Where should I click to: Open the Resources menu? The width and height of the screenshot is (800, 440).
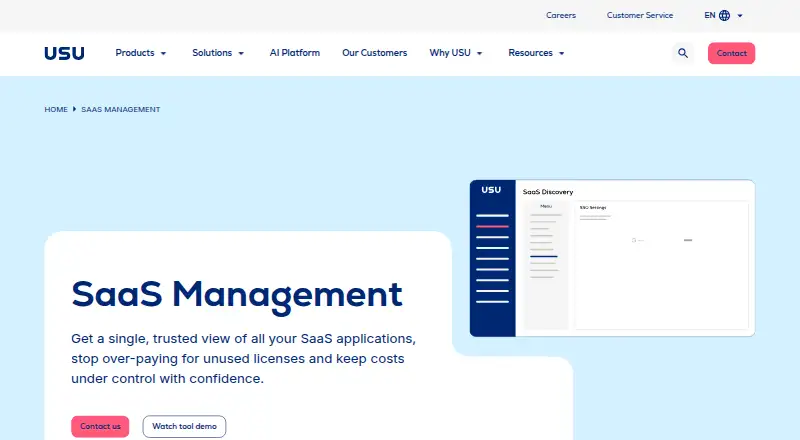tap(530, 53)
